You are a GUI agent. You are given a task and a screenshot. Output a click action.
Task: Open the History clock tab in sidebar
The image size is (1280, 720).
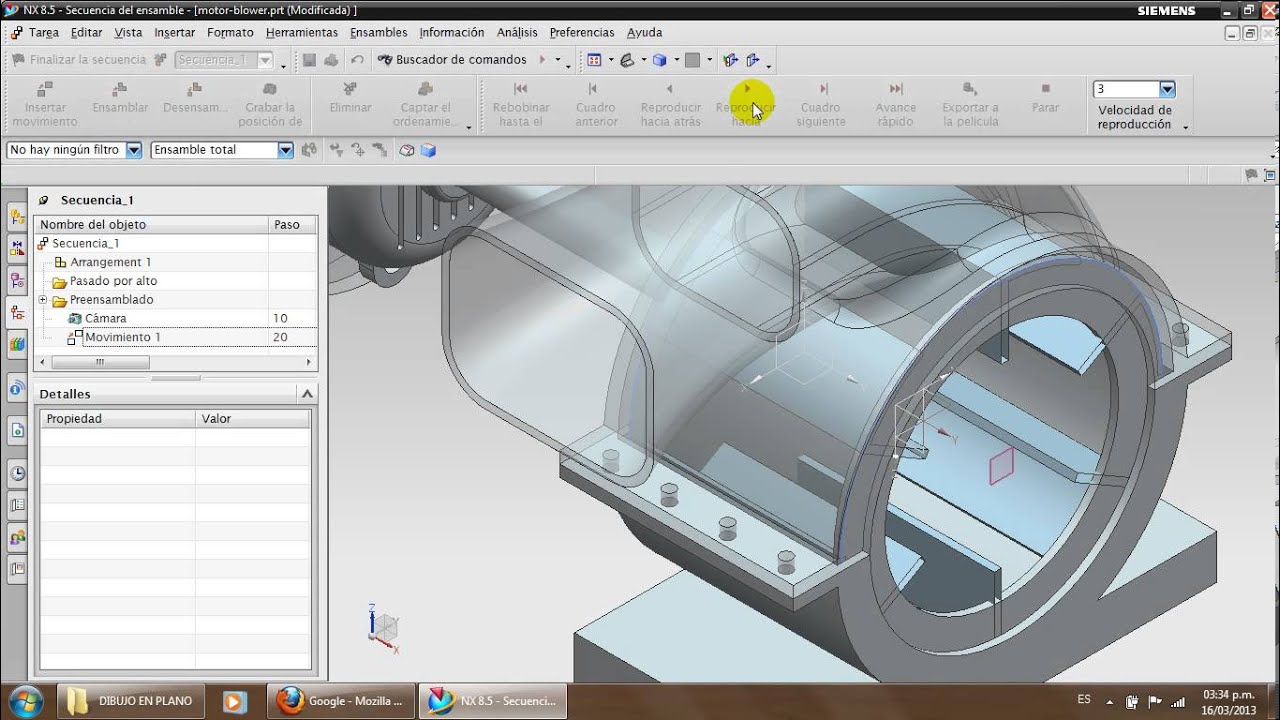coord(17,473)
